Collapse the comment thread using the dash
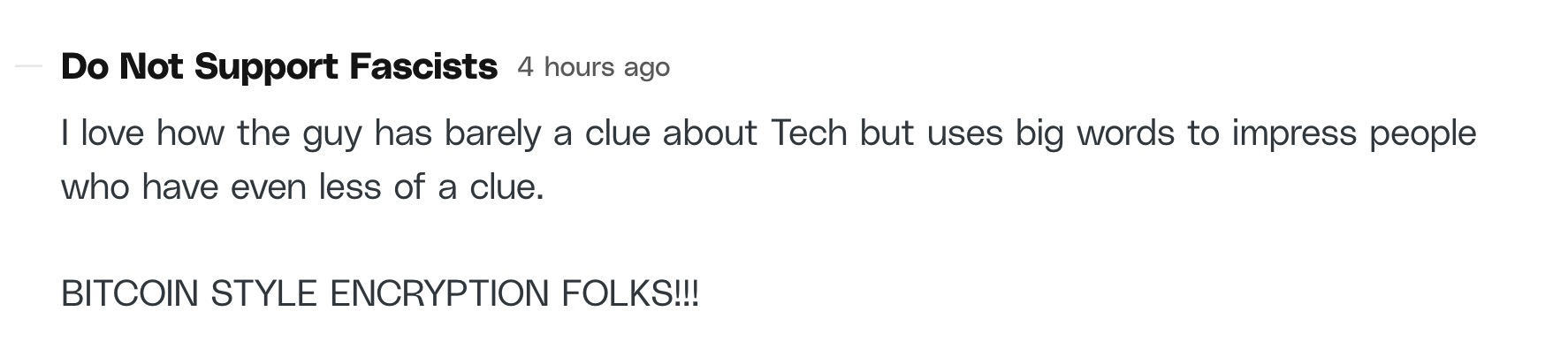 [x=28, y=67]
